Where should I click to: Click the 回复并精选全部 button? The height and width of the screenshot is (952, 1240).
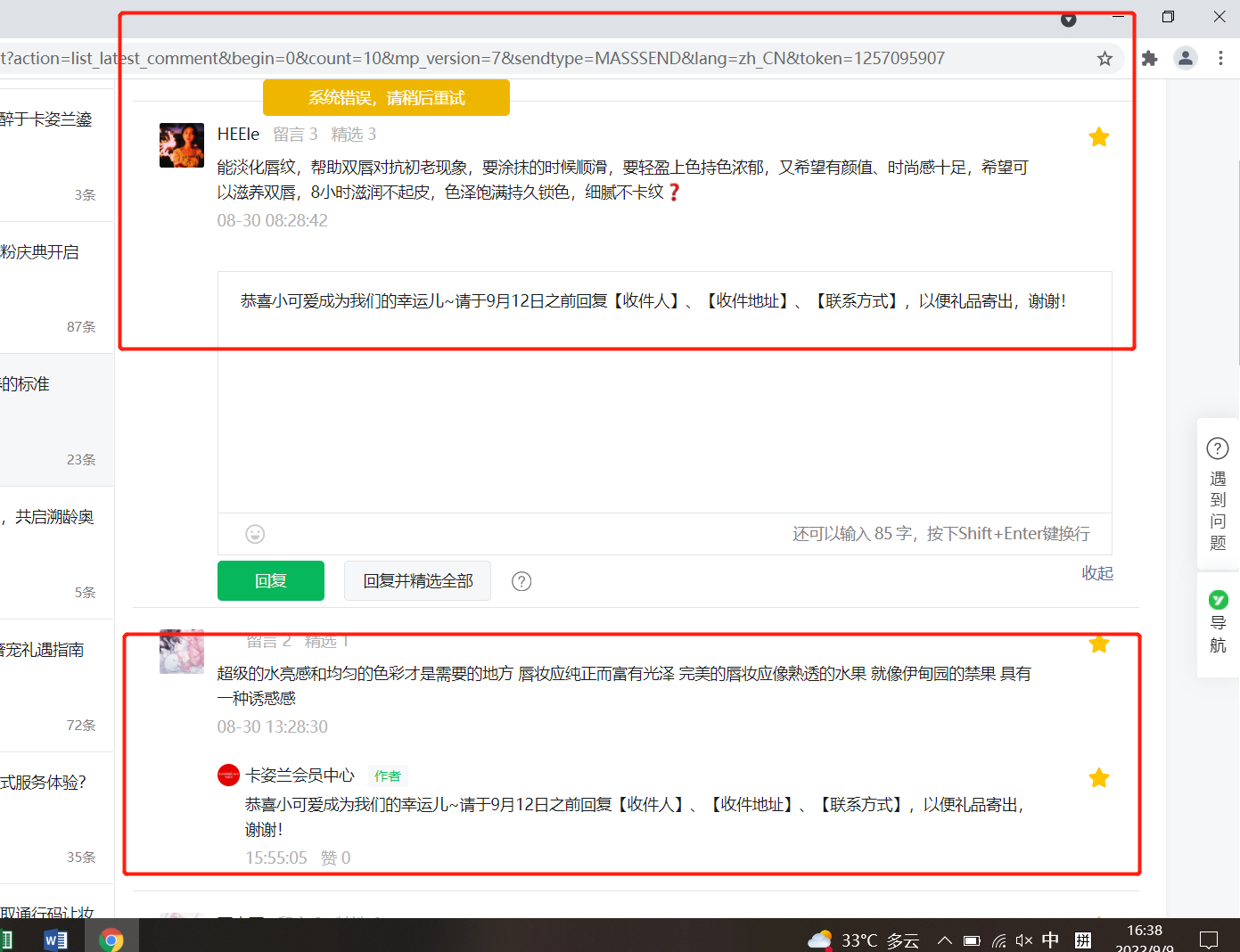[418, 581]
